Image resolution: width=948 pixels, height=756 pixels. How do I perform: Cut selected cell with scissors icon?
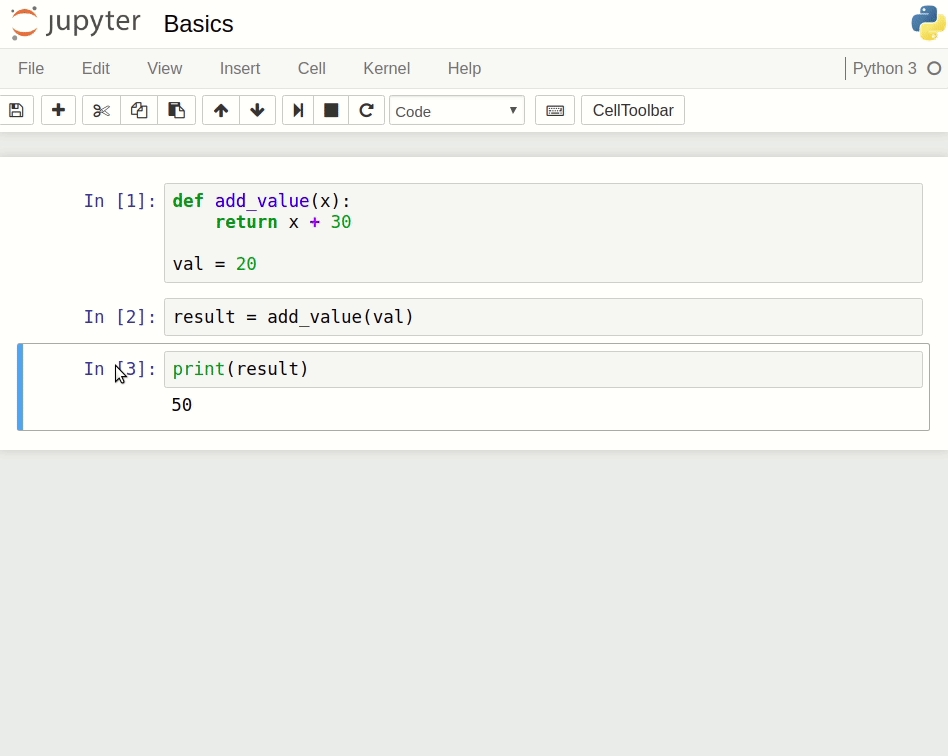coord(101,110)
